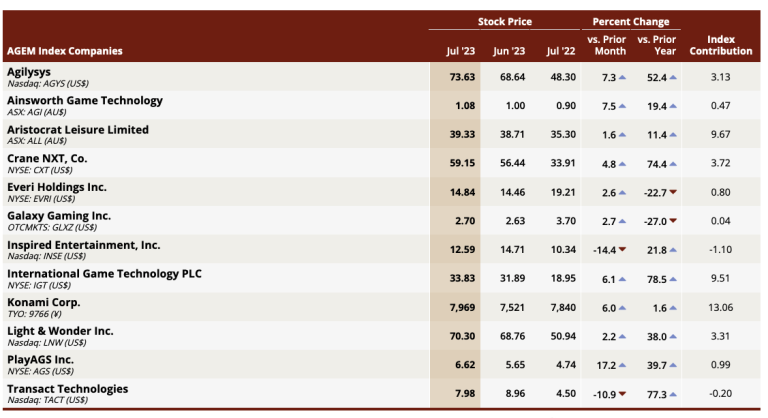Click Ainsworth index contribution 0.47

[720, 106]
